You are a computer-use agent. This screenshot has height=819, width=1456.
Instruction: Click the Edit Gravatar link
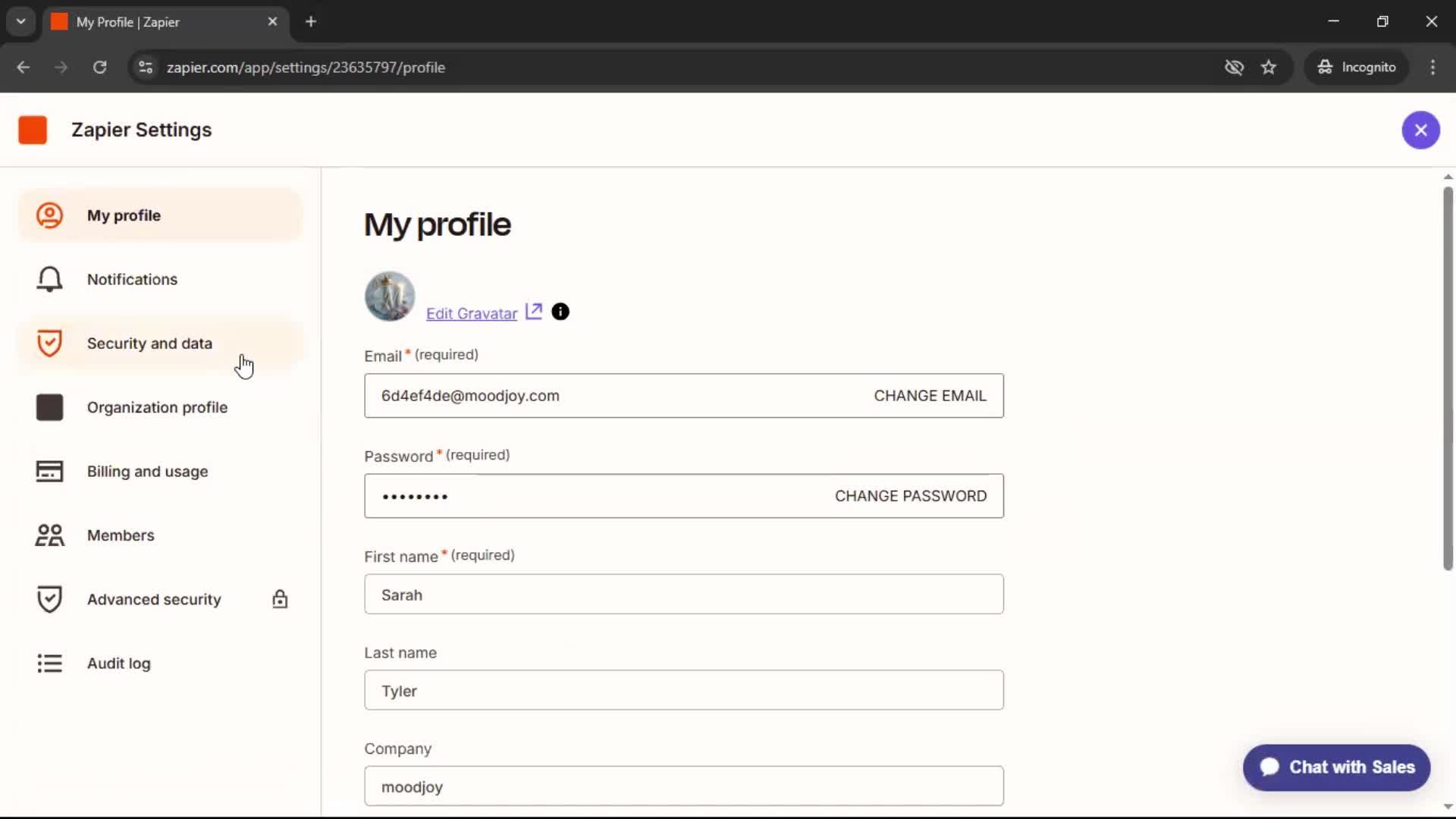(x=472, y=313)
